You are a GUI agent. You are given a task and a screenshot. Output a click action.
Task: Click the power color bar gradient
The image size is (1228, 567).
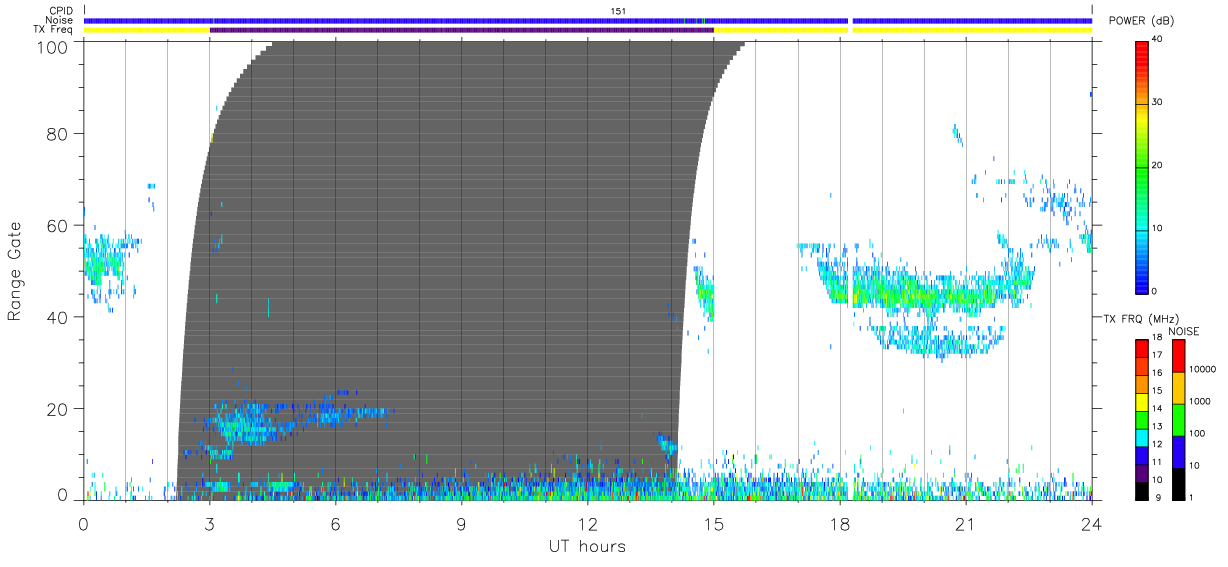1142,166
